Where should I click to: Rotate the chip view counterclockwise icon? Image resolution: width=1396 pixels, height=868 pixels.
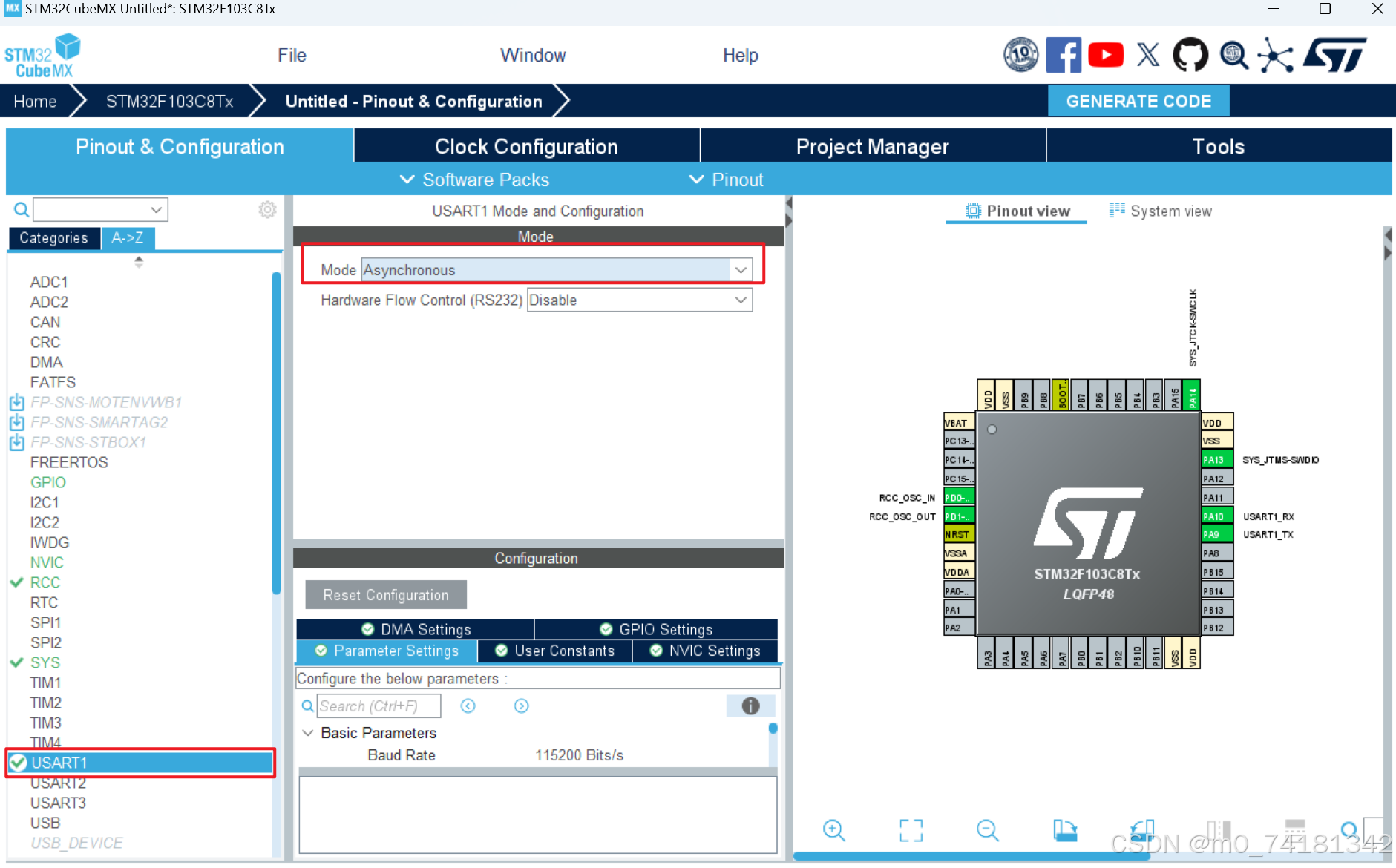1142,830
